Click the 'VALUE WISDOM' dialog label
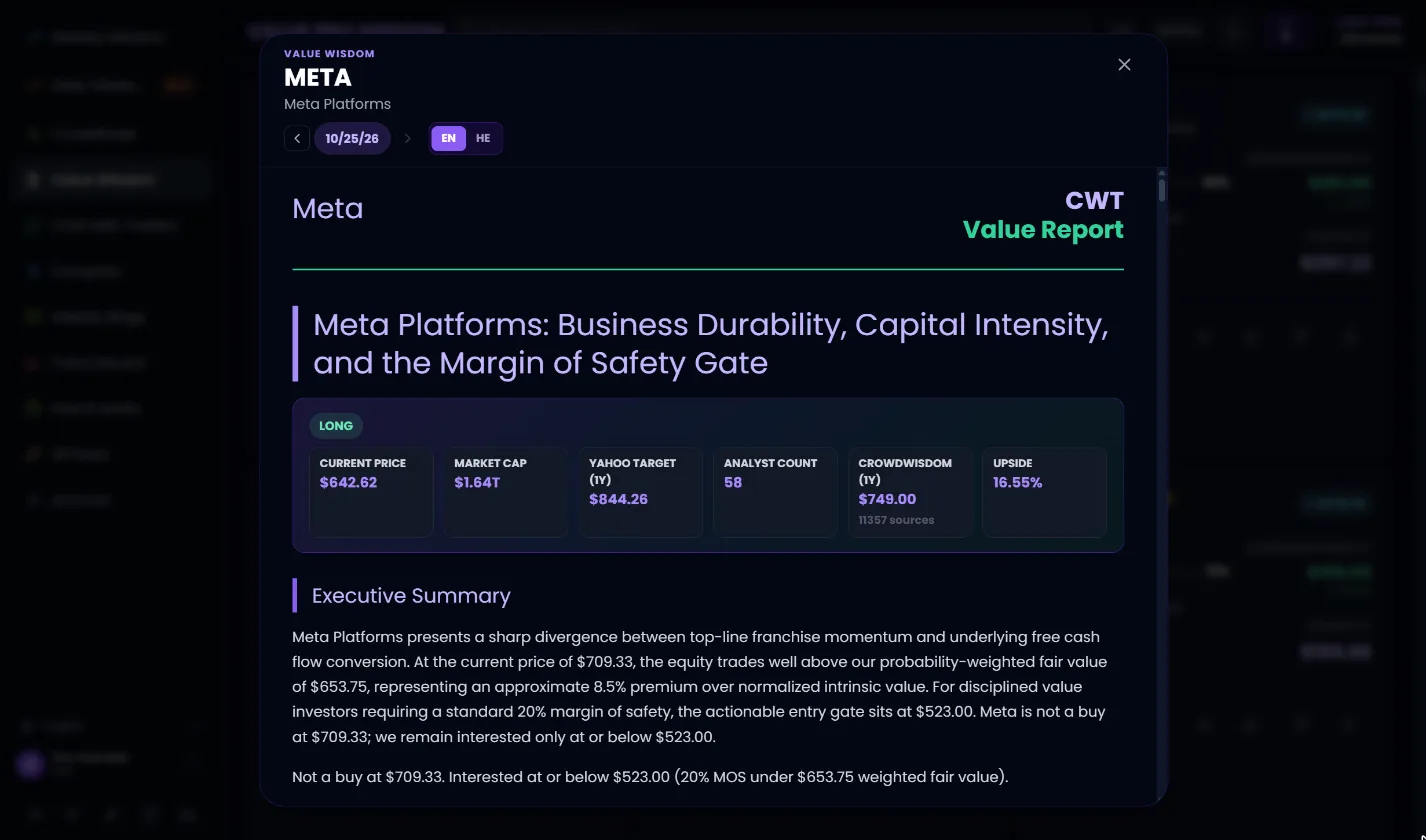Image resolution: width=1426 pixels, height=840 pixels. pyautogui.click(x=329, y=54)
